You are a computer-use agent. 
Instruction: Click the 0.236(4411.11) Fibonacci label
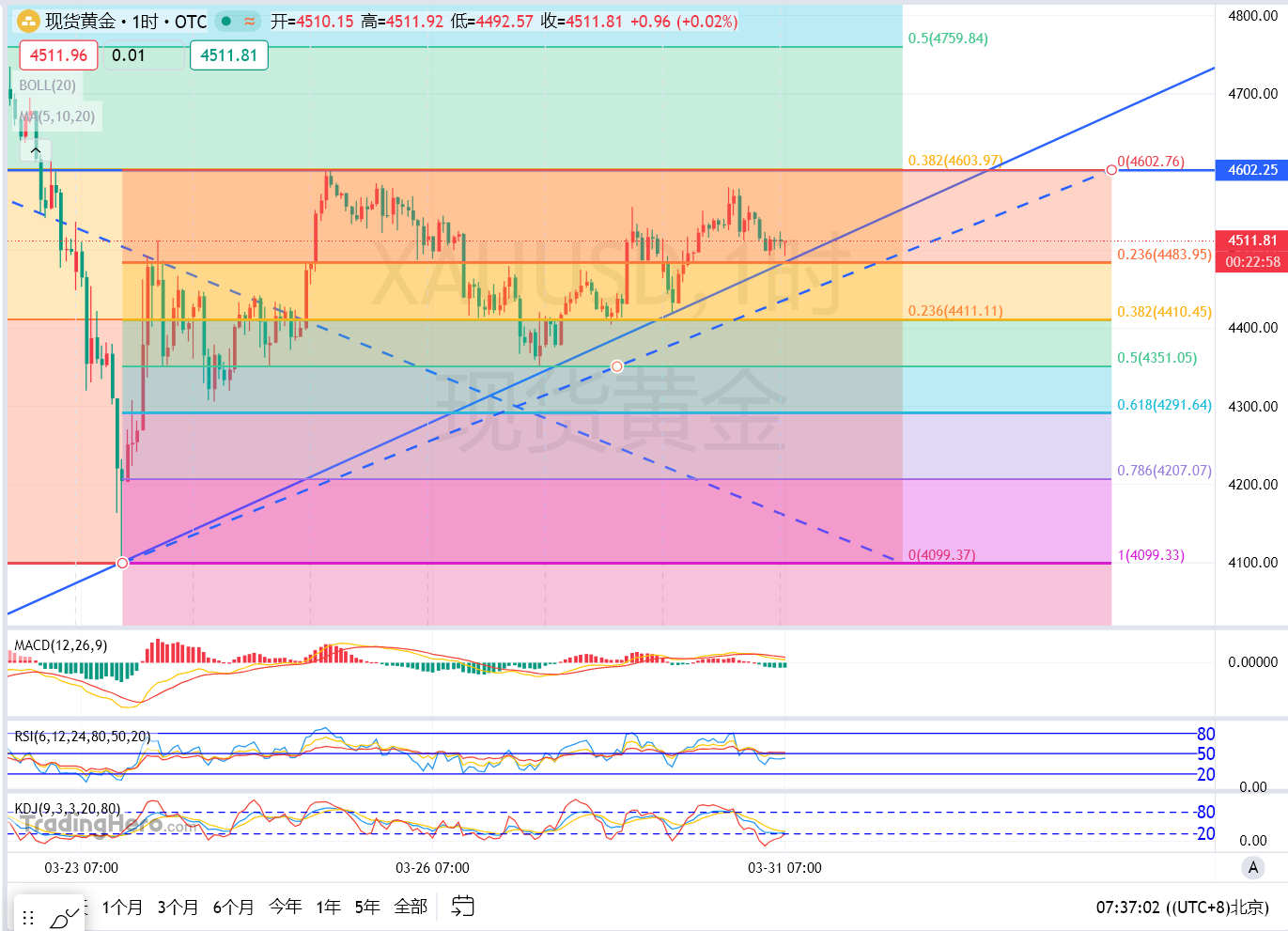coord(954,311)
